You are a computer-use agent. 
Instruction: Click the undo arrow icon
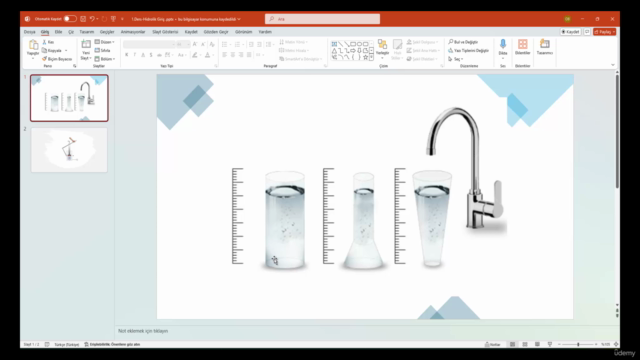[x=92, y=19]
